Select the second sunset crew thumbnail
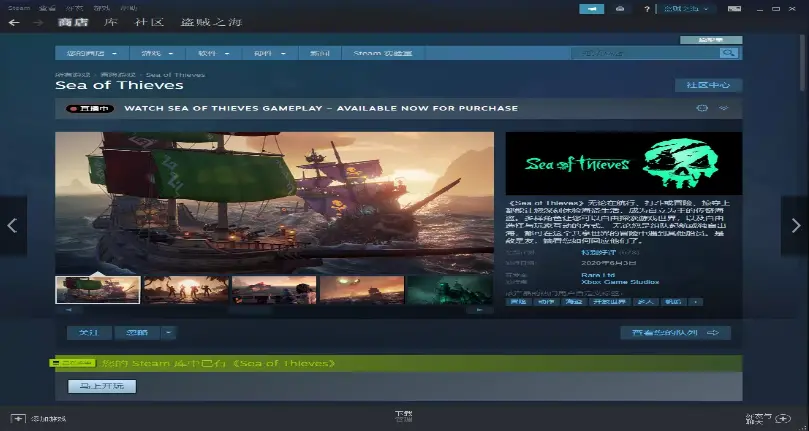The height and width of the screenshot is (431, 809). click(x=186, y=290)
